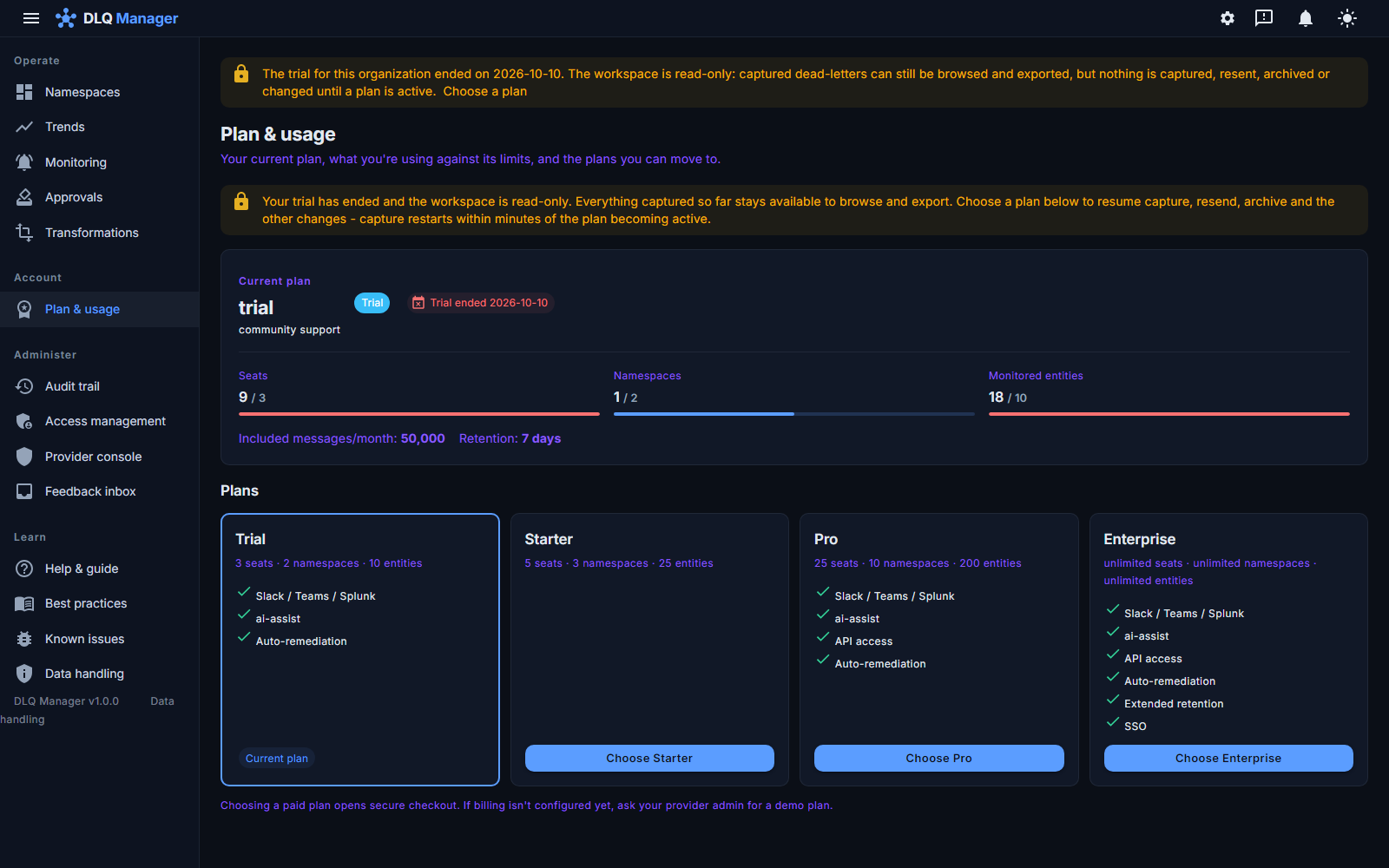Click the Feedback inbox tray icon
Viewport: 1389px width, 868px height.
(x=24, y=491)
